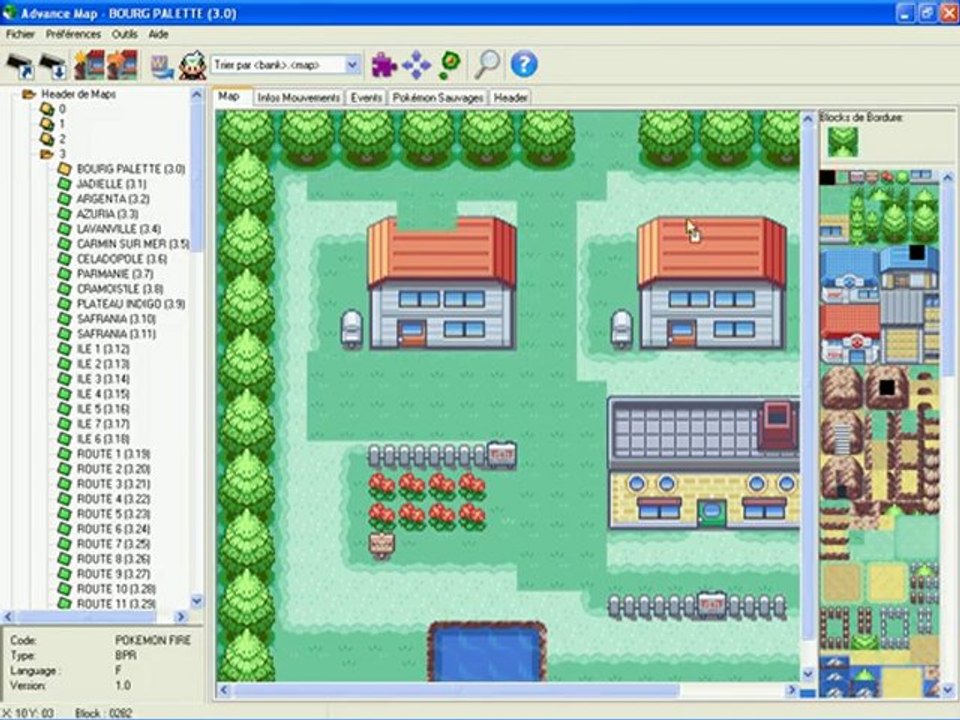Select CARMIN SUR MER (3.5) map
Screen dimensions: 960x720
133,244
